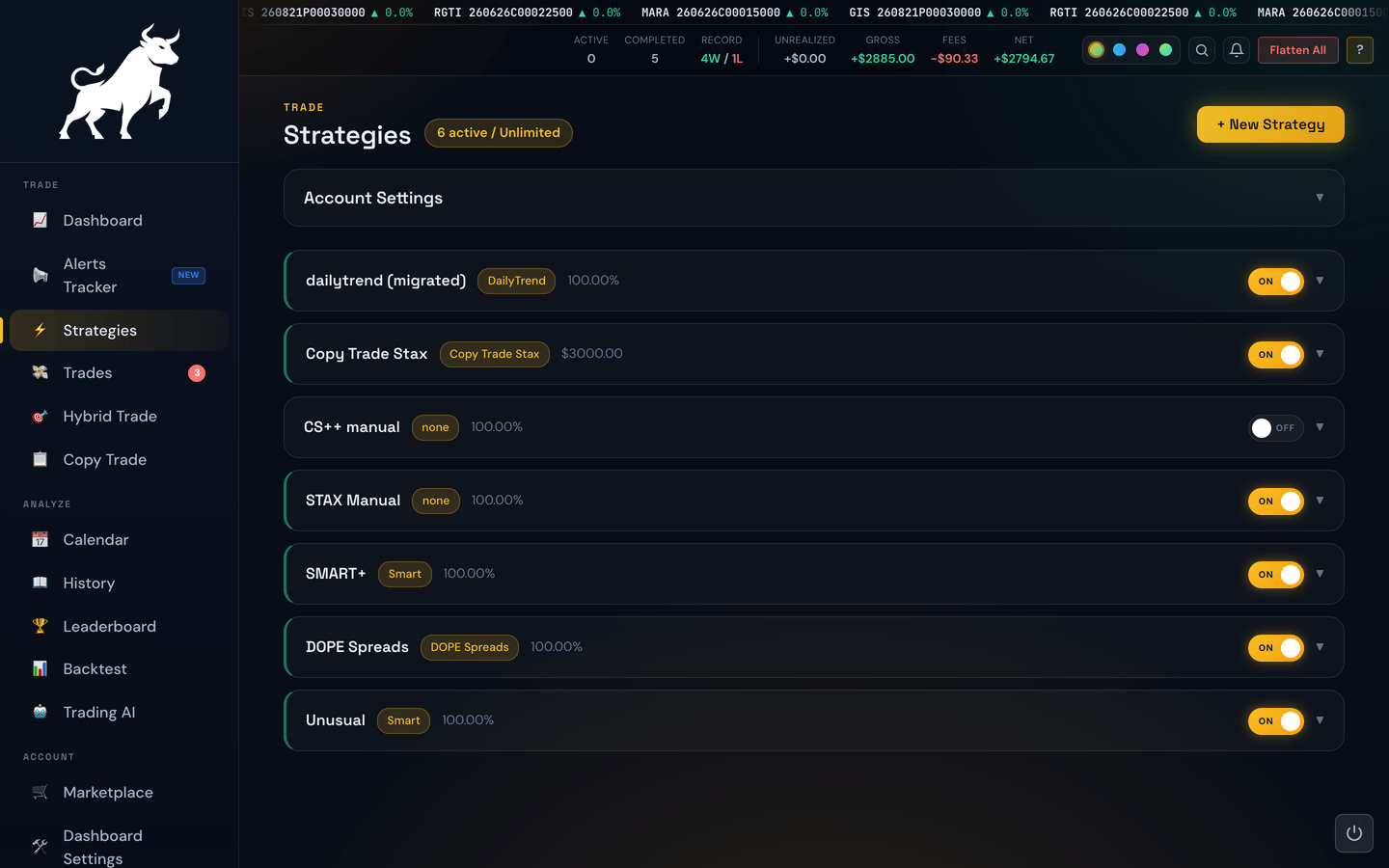Click the Backtest bar chart icon
Image resolution: width=1389 pixels, height=868 pixels.
pos(40,668)
